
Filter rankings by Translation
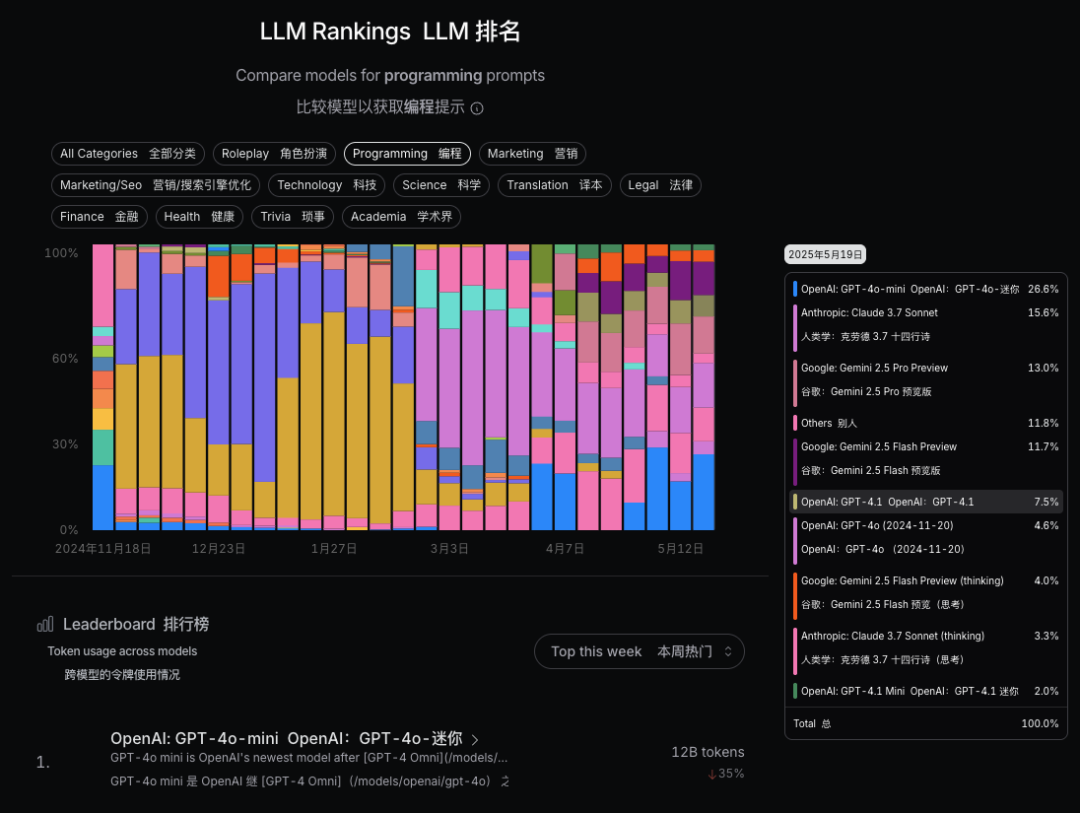[x=554, y=185]
